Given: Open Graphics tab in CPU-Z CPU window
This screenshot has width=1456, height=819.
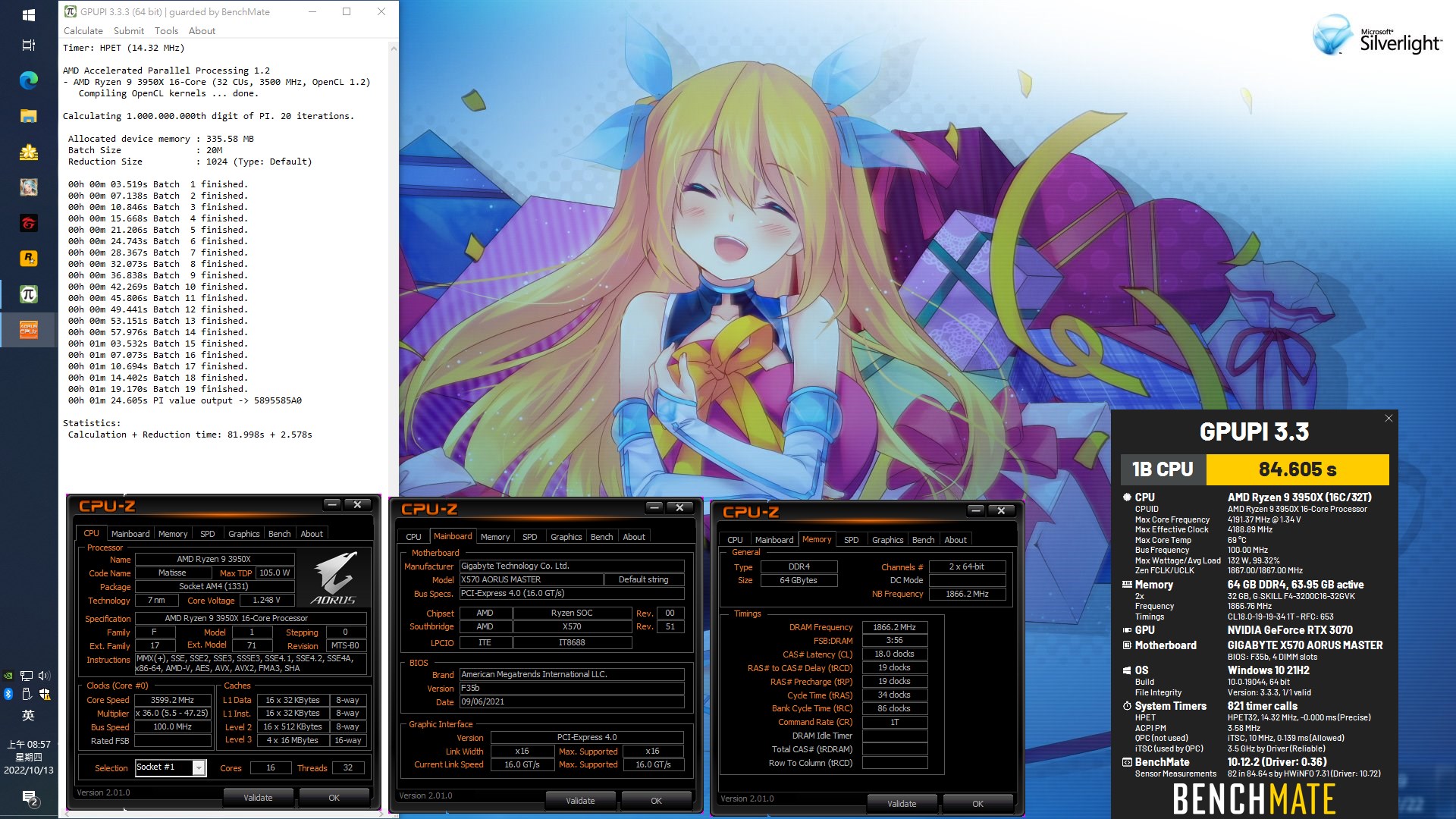Looking at the screenshot, I should click(x=244, y=534).
